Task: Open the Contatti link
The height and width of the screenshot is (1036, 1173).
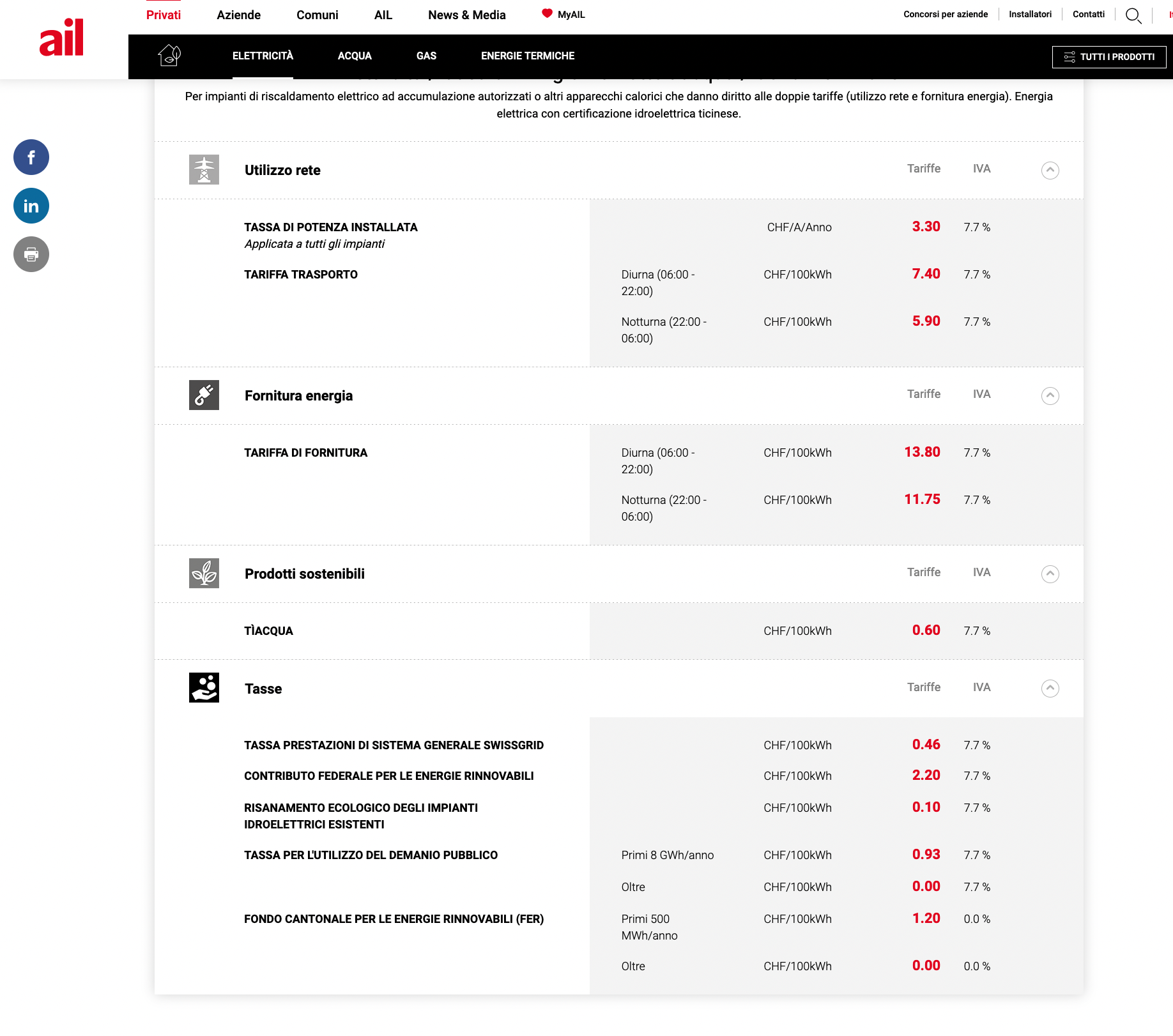Action: click(1088, 14)
